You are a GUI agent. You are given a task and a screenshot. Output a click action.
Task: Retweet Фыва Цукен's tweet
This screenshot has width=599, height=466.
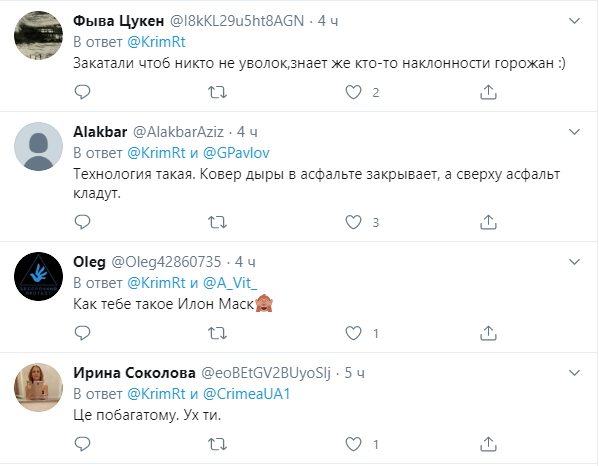pyautogui.click(x=217, y=92)
